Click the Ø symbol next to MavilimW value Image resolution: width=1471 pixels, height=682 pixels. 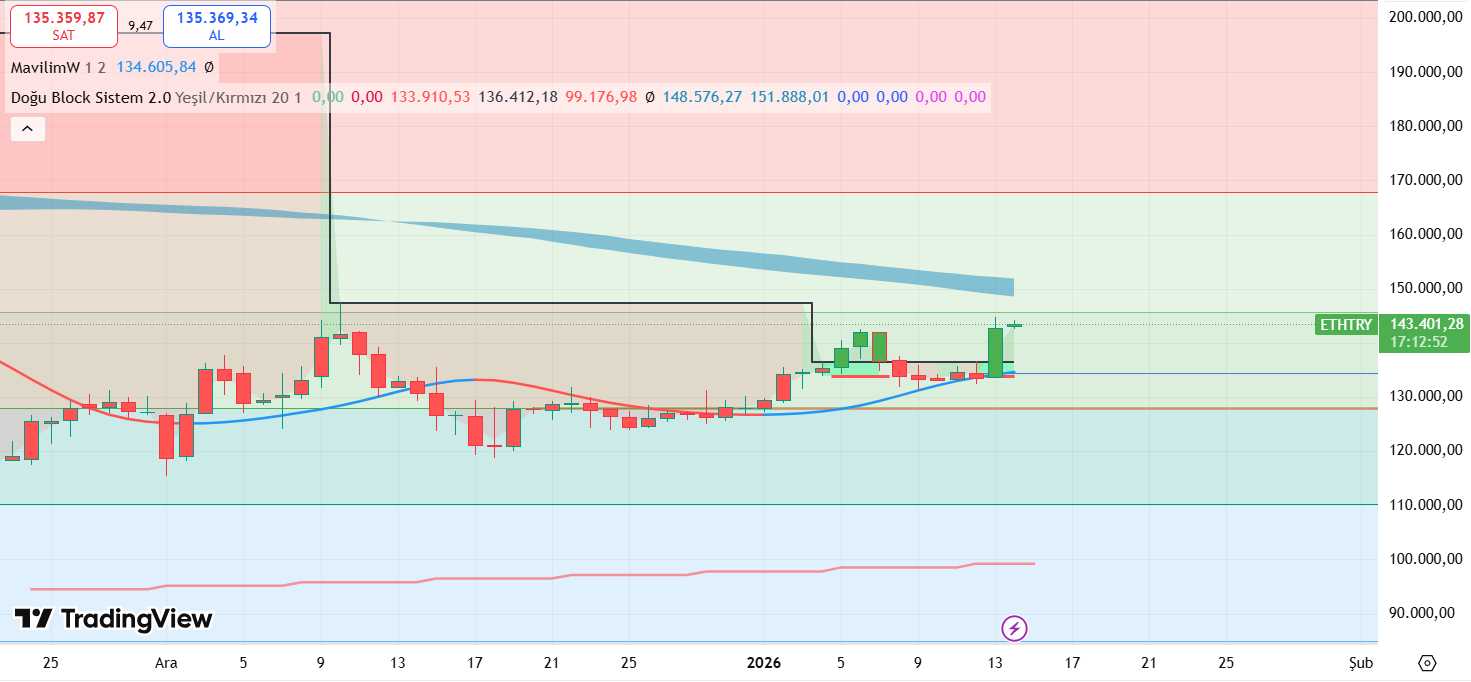(209, 67)
